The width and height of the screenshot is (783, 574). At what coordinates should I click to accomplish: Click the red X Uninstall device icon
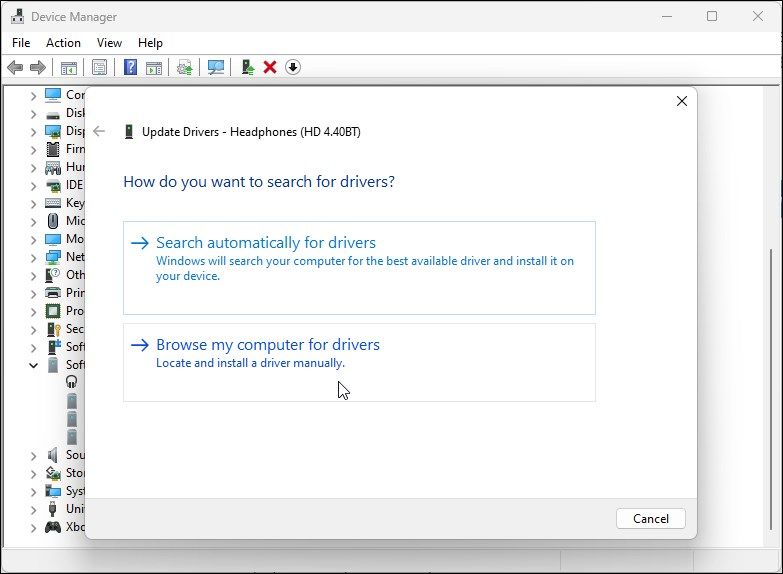(x=270, y=67)
